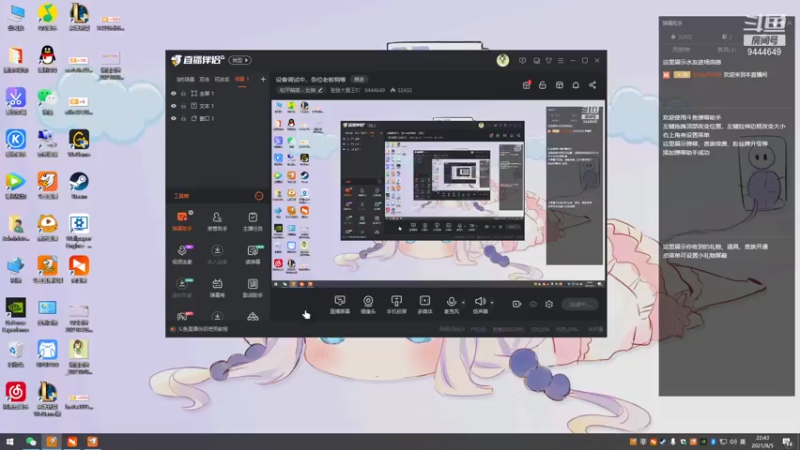Screen dimensions: 800x450
Task: Open the user avatar in the title bar
Action: pos(503,60)
